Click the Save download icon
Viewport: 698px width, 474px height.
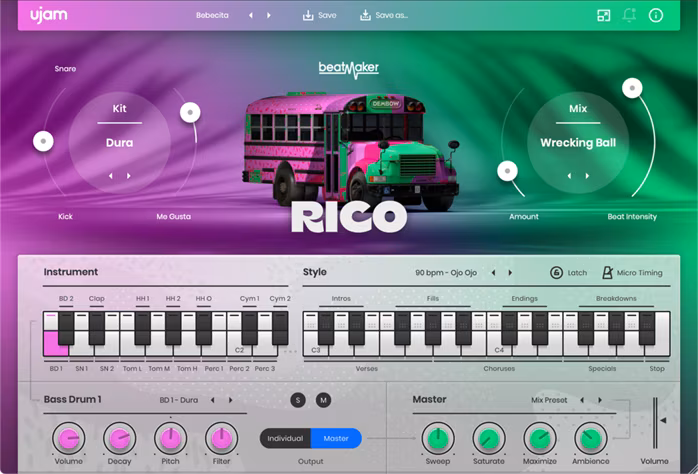308,16
